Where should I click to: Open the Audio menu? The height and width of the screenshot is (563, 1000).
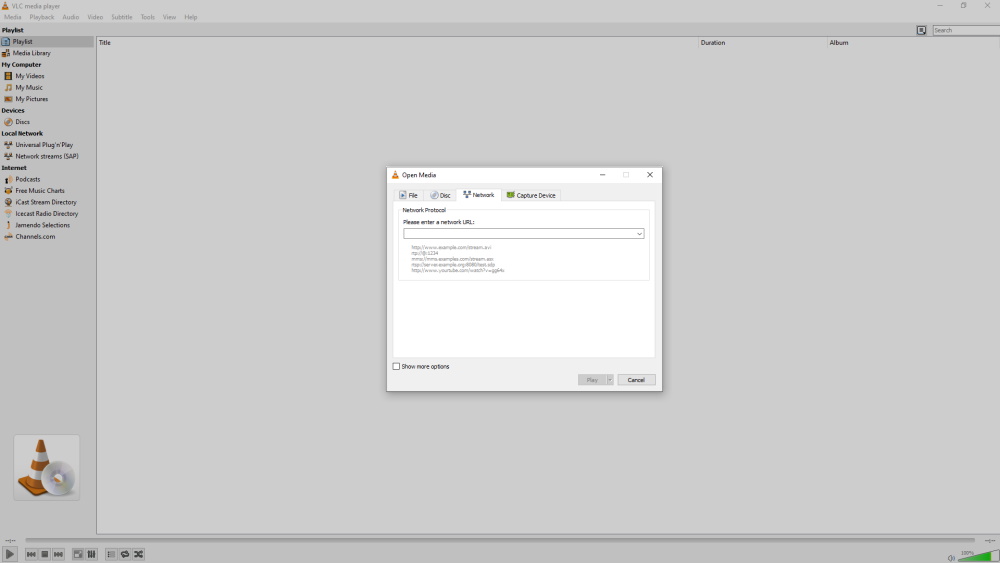coord(71,17)
